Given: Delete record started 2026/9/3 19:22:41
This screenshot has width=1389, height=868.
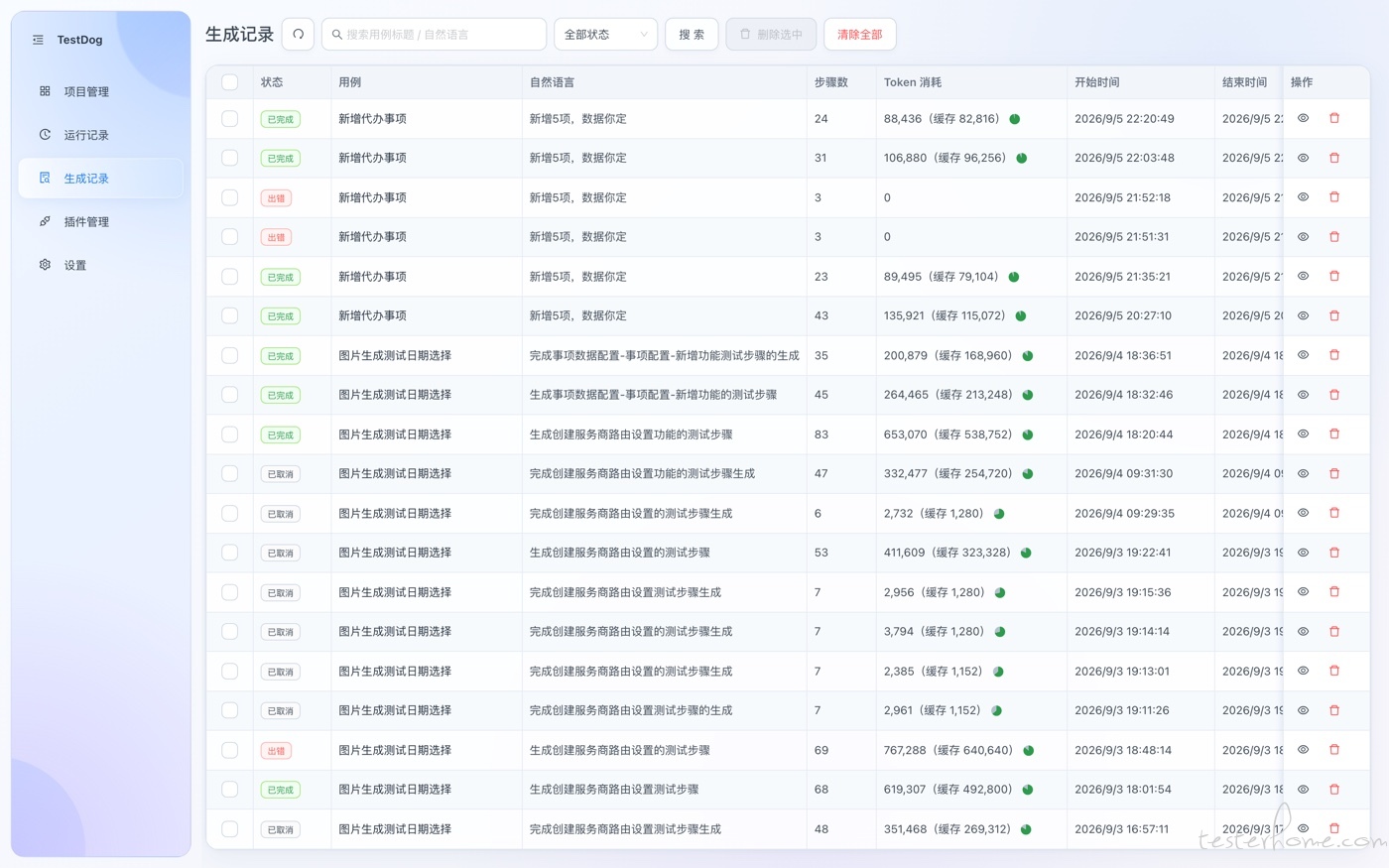Looking at the screenshot, I should click(1334, 552).
